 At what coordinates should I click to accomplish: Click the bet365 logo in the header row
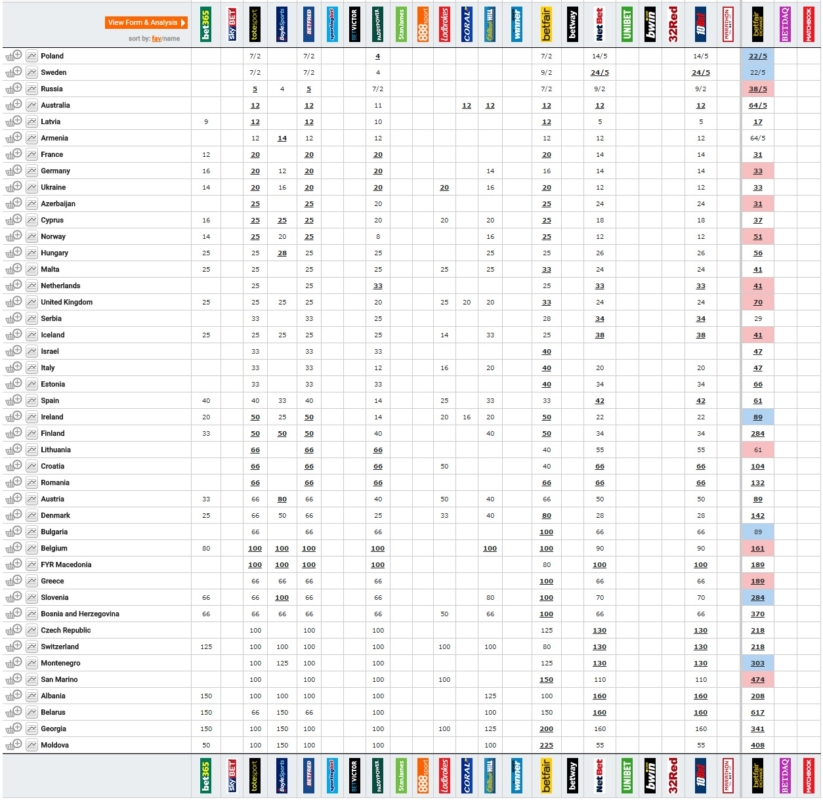pyautogui.click(x=206, y=25)
